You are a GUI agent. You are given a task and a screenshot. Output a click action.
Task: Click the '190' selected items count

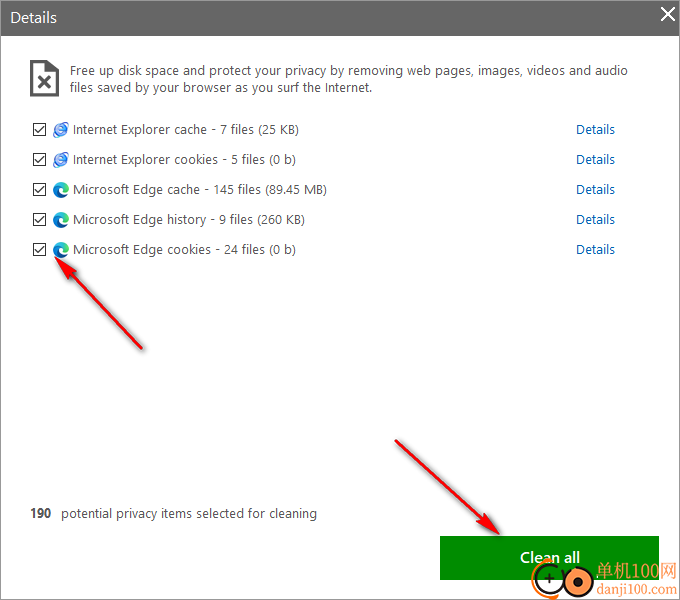point(40,513)
